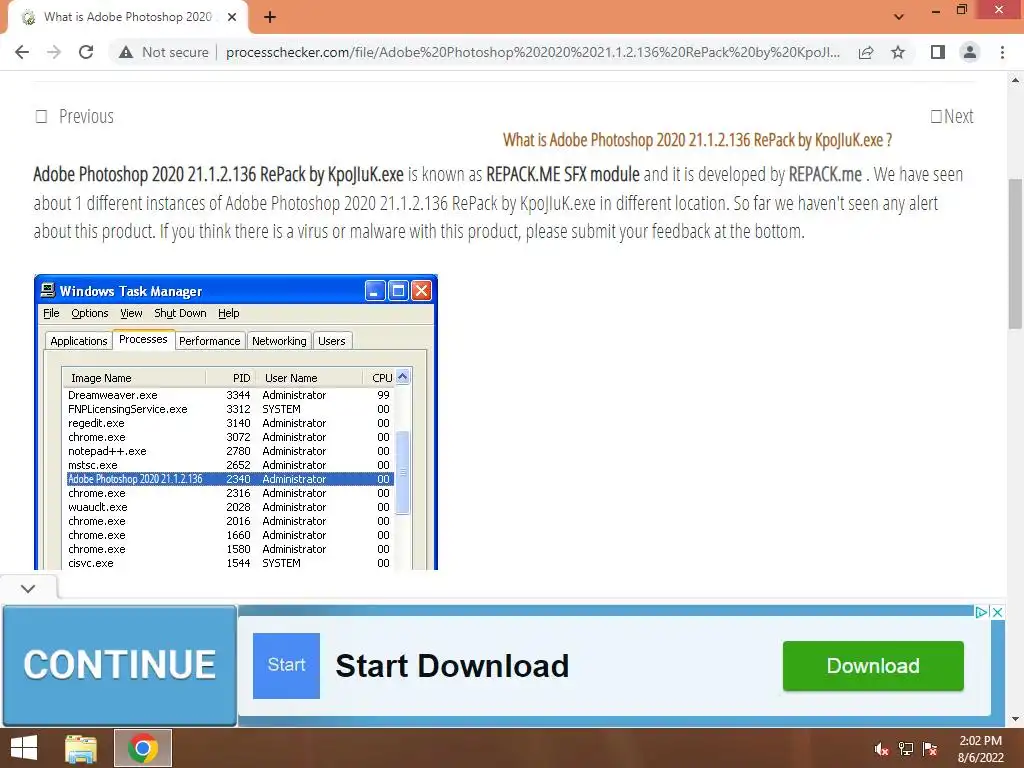Open tab search chevron in title bar
Screen dimensions: 1024x768
click(x=899, y=17)
